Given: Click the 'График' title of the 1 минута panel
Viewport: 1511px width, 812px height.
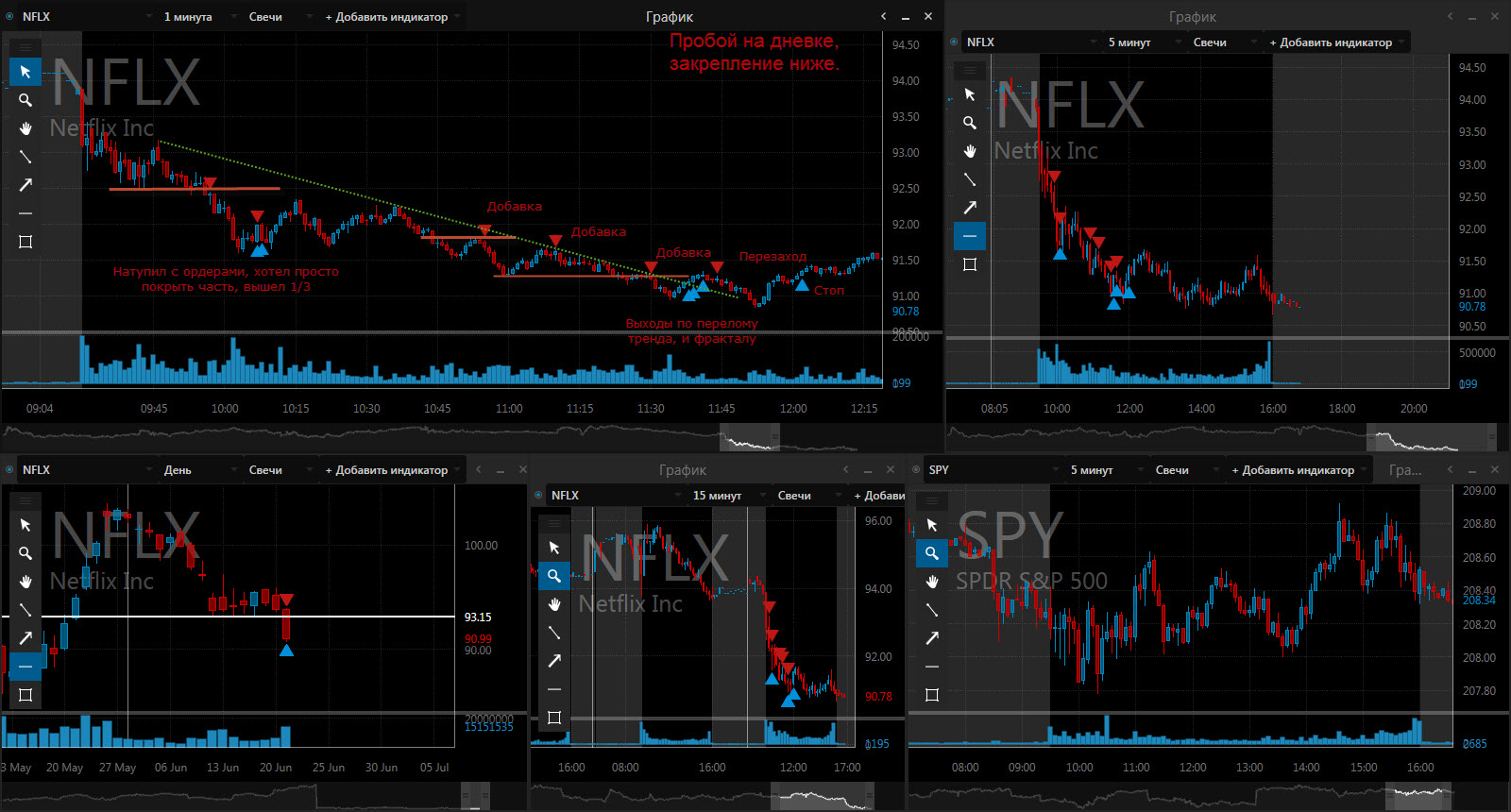Looking at the screenshot, I should click(x=670, y=17).
